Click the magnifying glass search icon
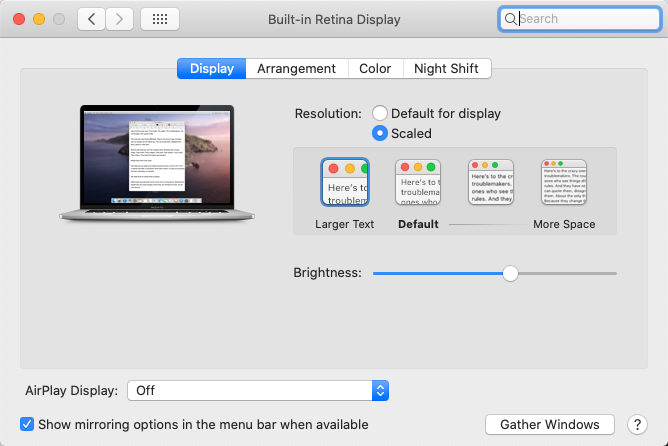This screenshot has width=668, height=446. tap(511, 19)
